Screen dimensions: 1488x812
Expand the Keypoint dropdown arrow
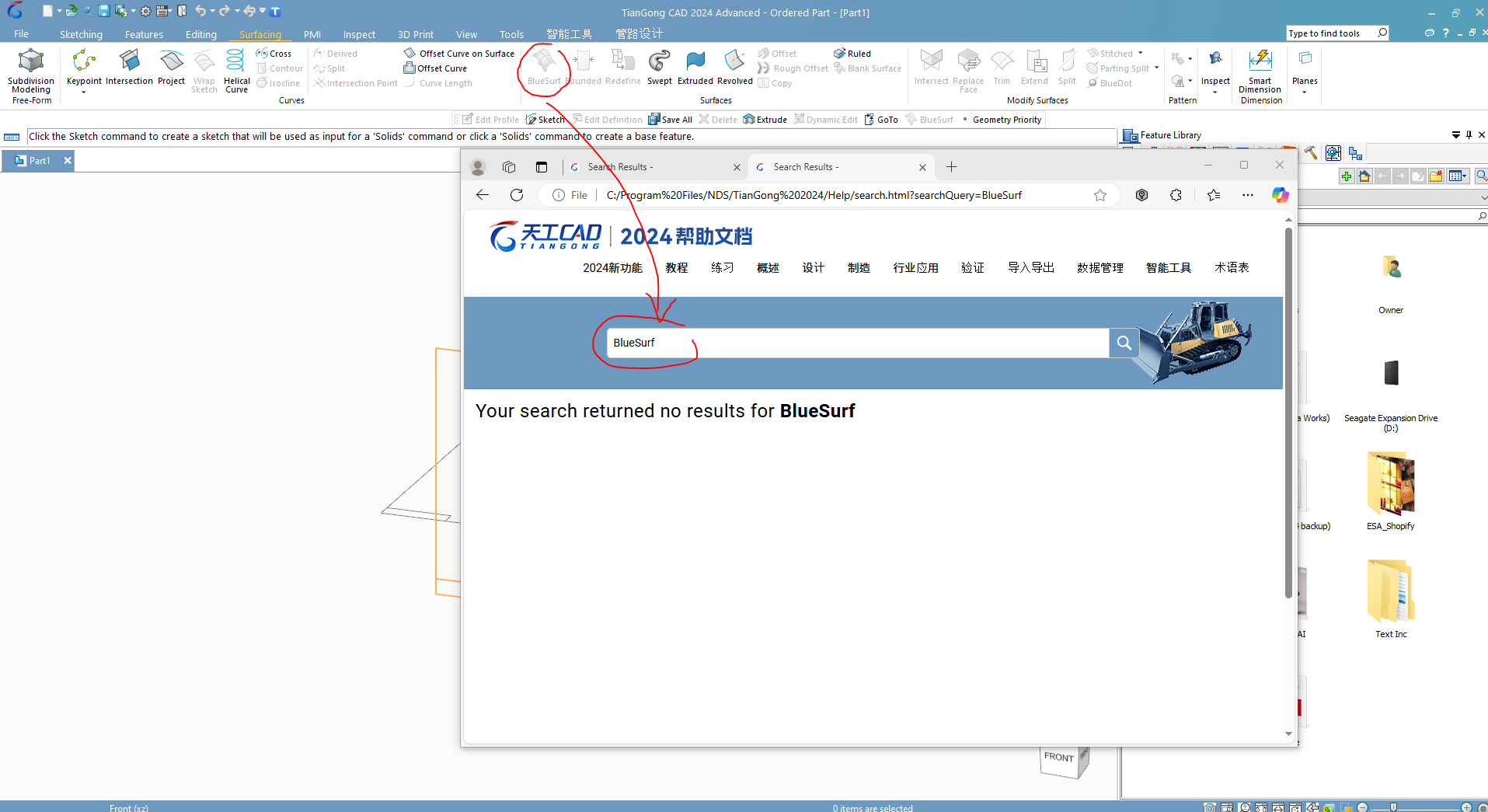point(84,92)
